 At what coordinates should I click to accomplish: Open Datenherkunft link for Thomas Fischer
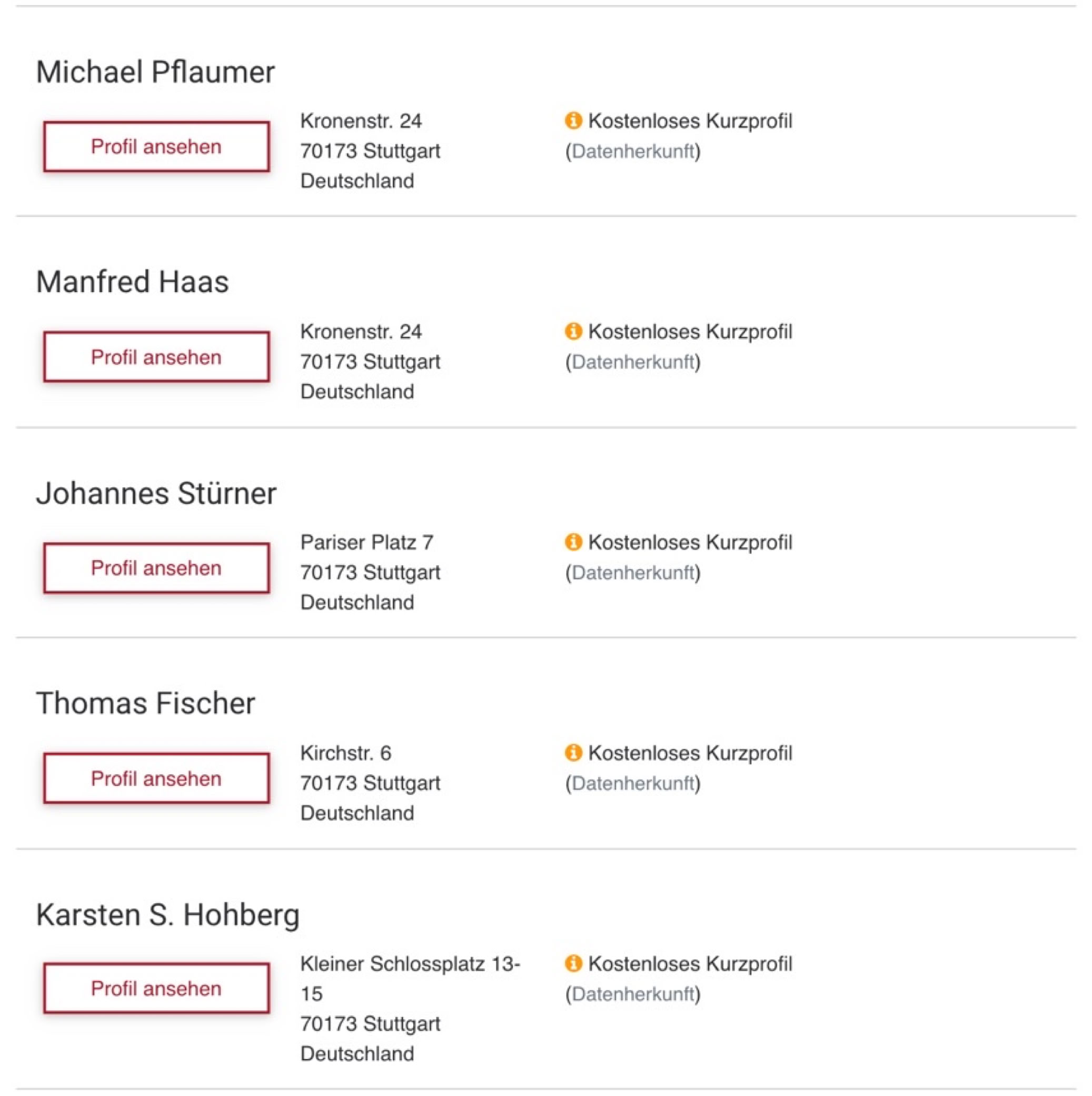(632, 783)
